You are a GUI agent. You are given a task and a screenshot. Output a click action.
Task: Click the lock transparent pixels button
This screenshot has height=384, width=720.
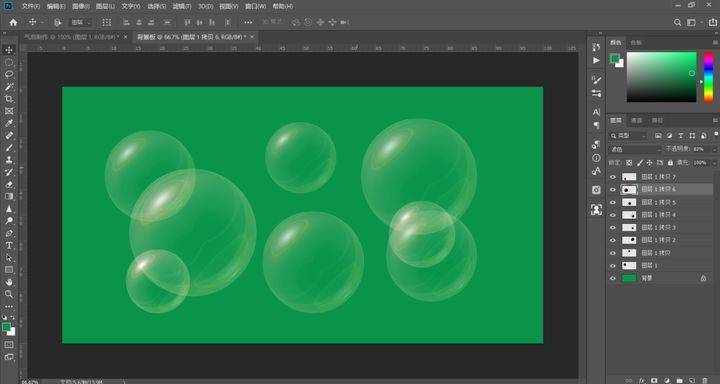(629, 163)
